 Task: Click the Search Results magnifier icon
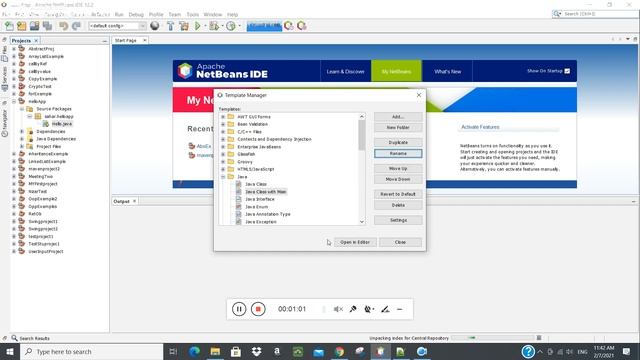point(15,338)
